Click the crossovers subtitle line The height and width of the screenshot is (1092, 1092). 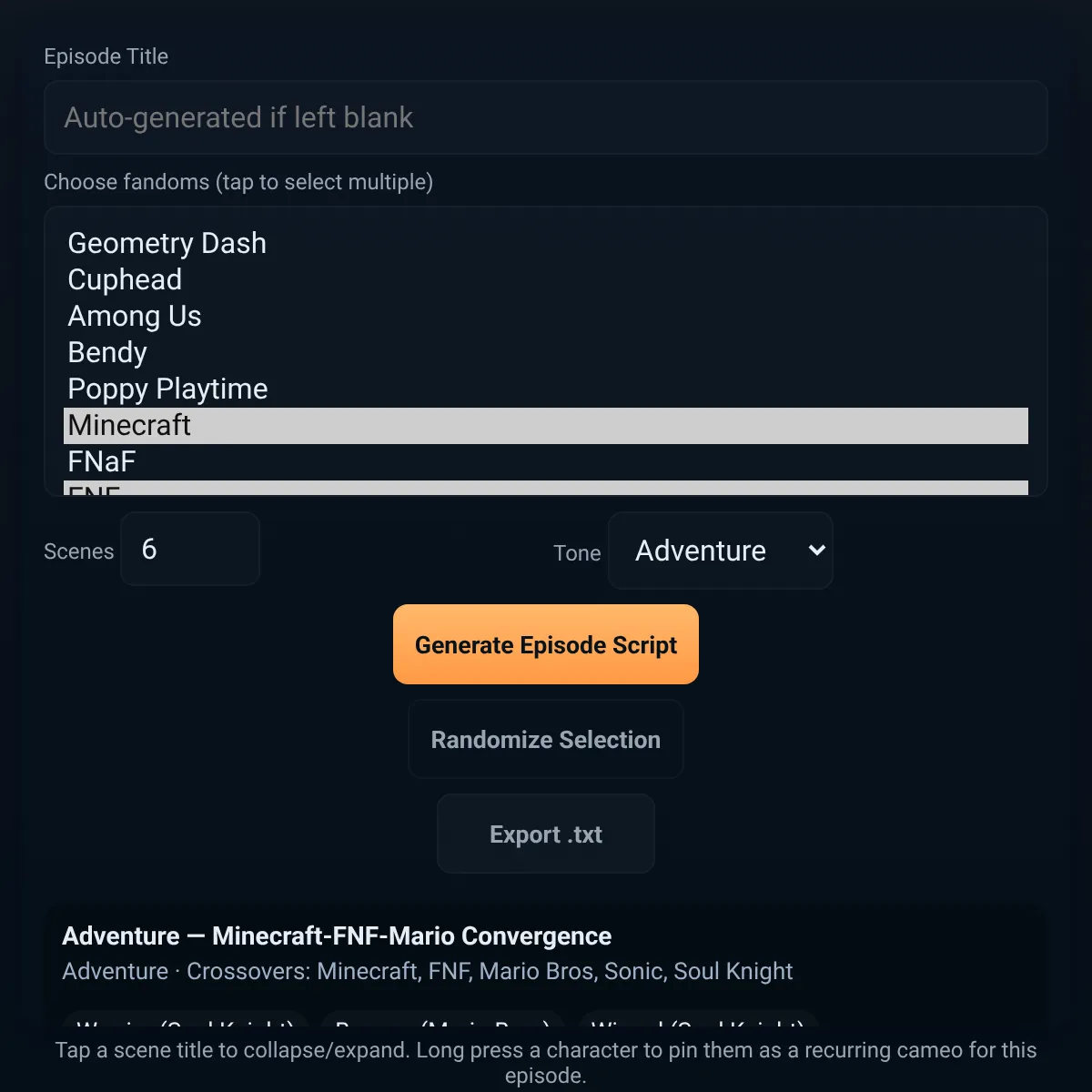[428, 971]
